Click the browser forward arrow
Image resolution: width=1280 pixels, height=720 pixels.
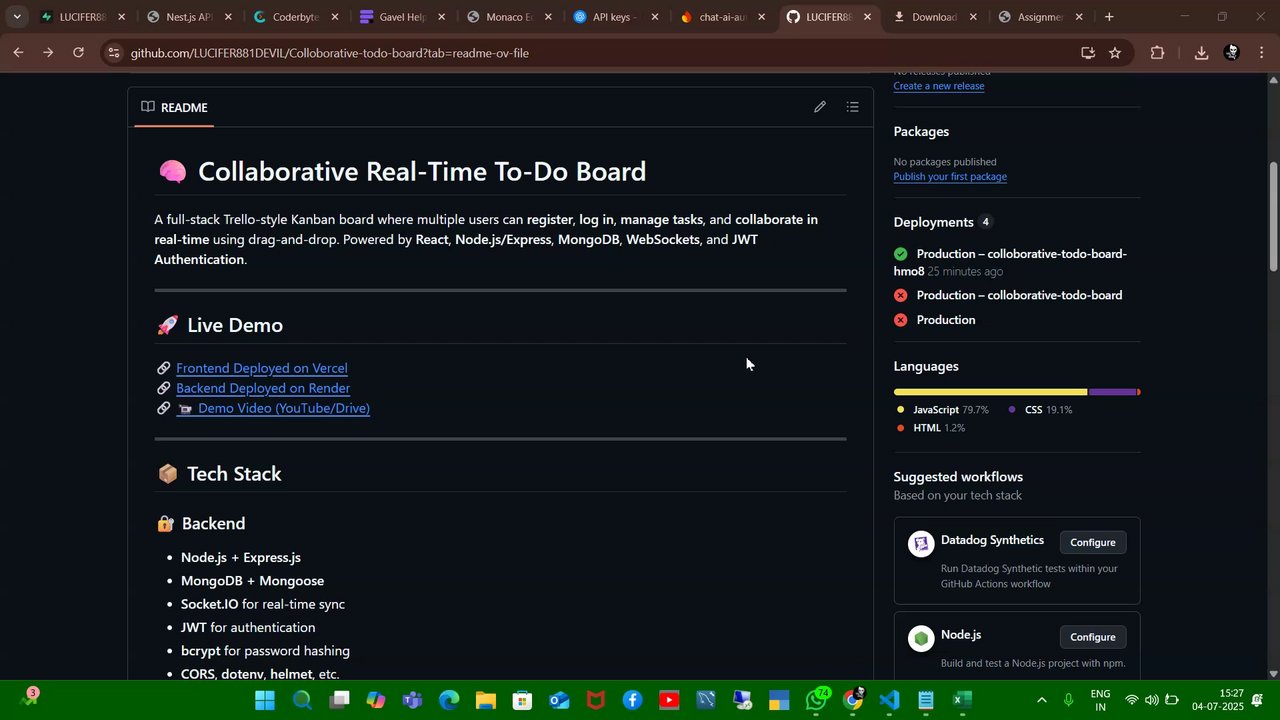point(48,52)
